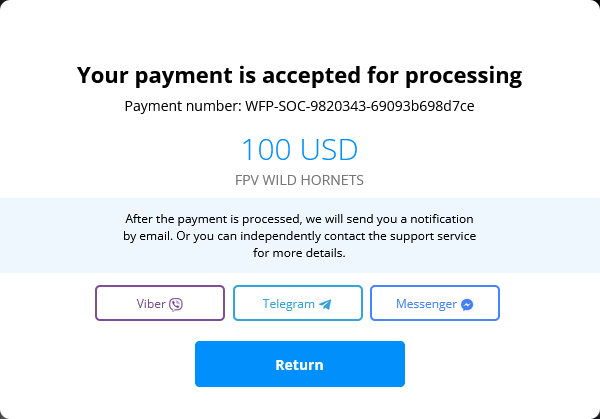
Task: Click the Viber text label
Action: (151, 304)
